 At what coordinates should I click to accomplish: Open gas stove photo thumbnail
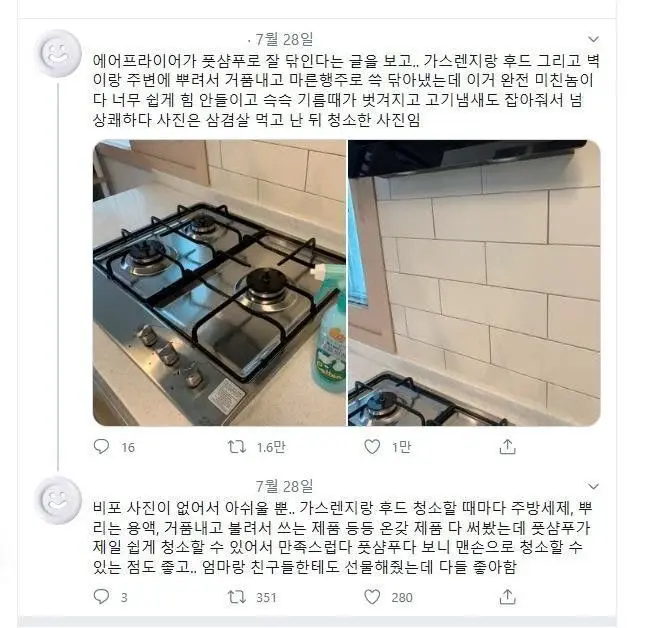click(x=220, y=283)
